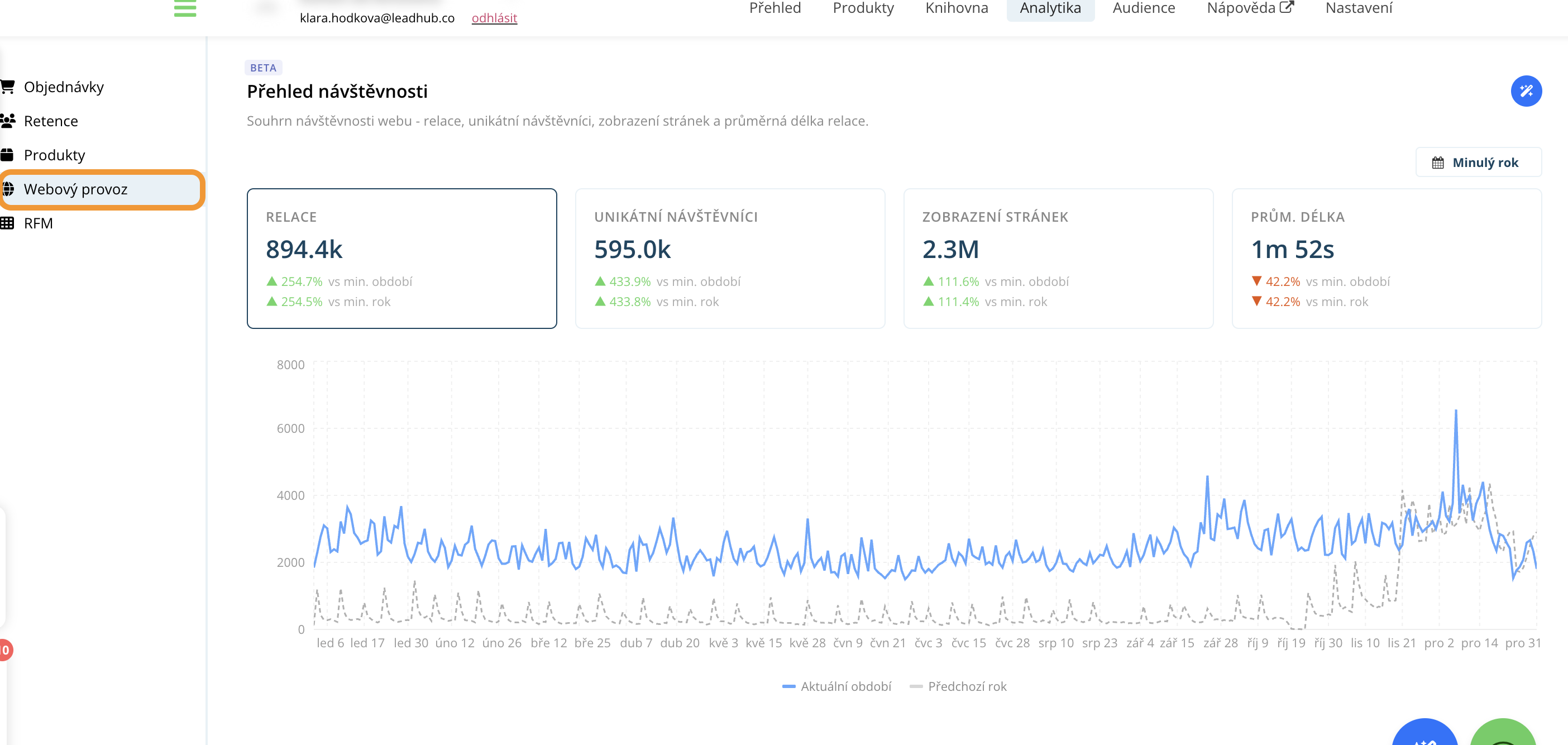Click the Retence users icon
The width and height of the screenshot is (1568, 745).
coord(7,121)
